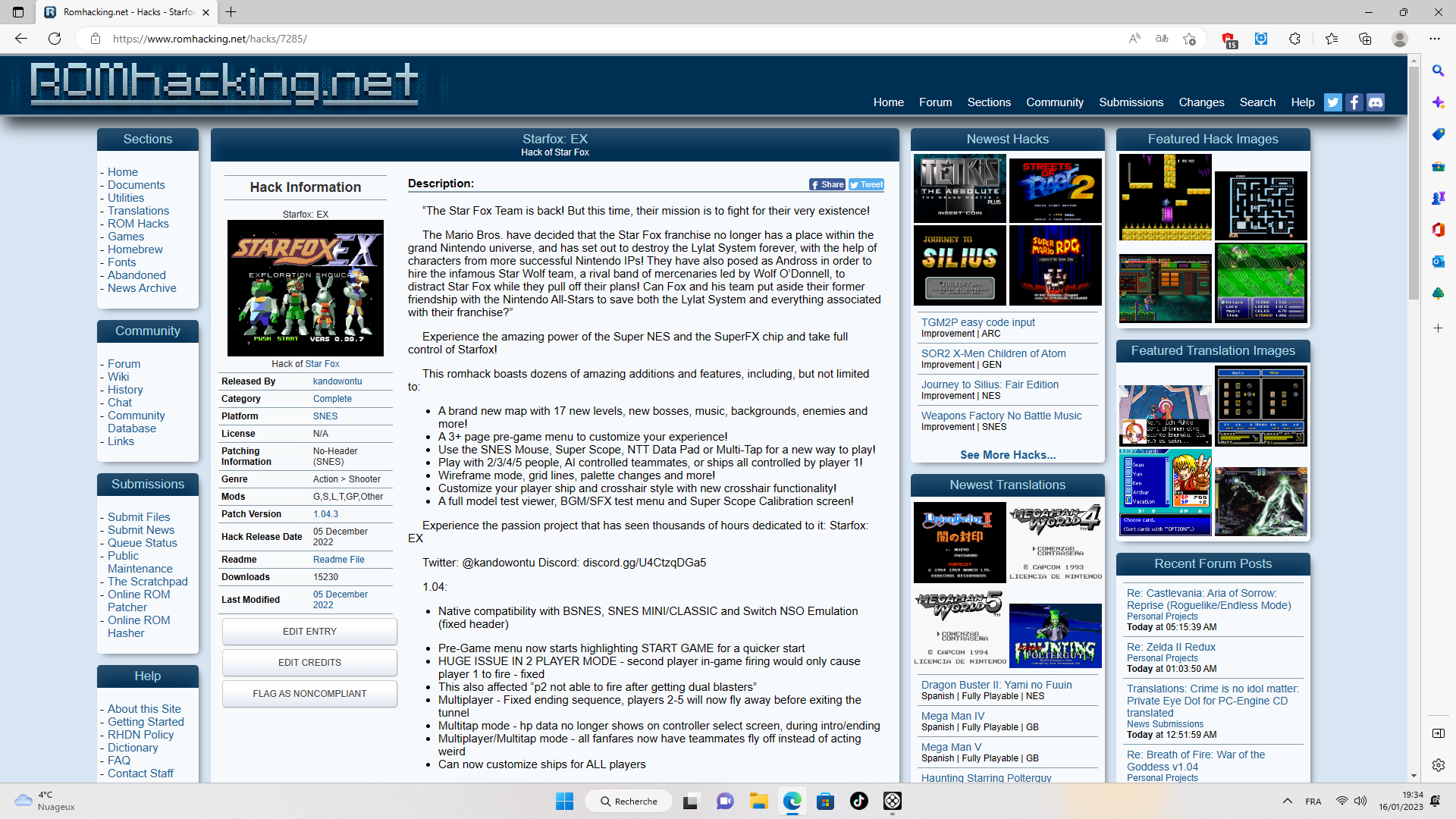Open Microsoft Store from the taskbar
The height and width of the screenshot is (819, 1456).
click(x=825, y=802)
